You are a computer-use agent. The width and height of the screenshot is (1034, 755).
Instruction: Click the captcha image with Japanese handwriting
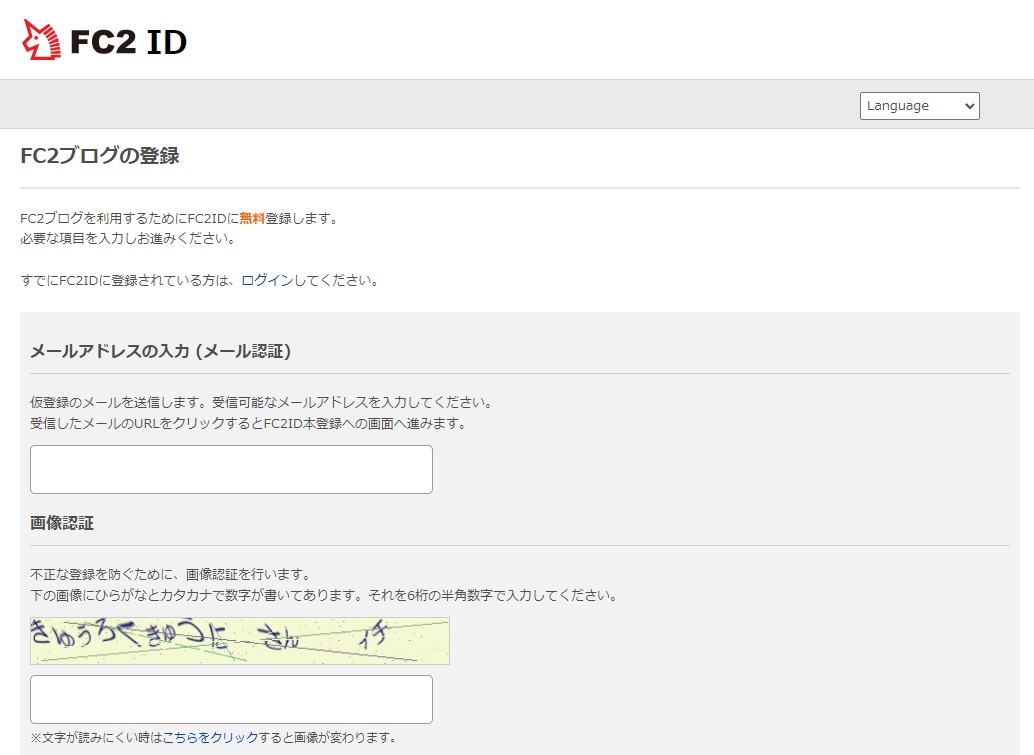[240, 641]
